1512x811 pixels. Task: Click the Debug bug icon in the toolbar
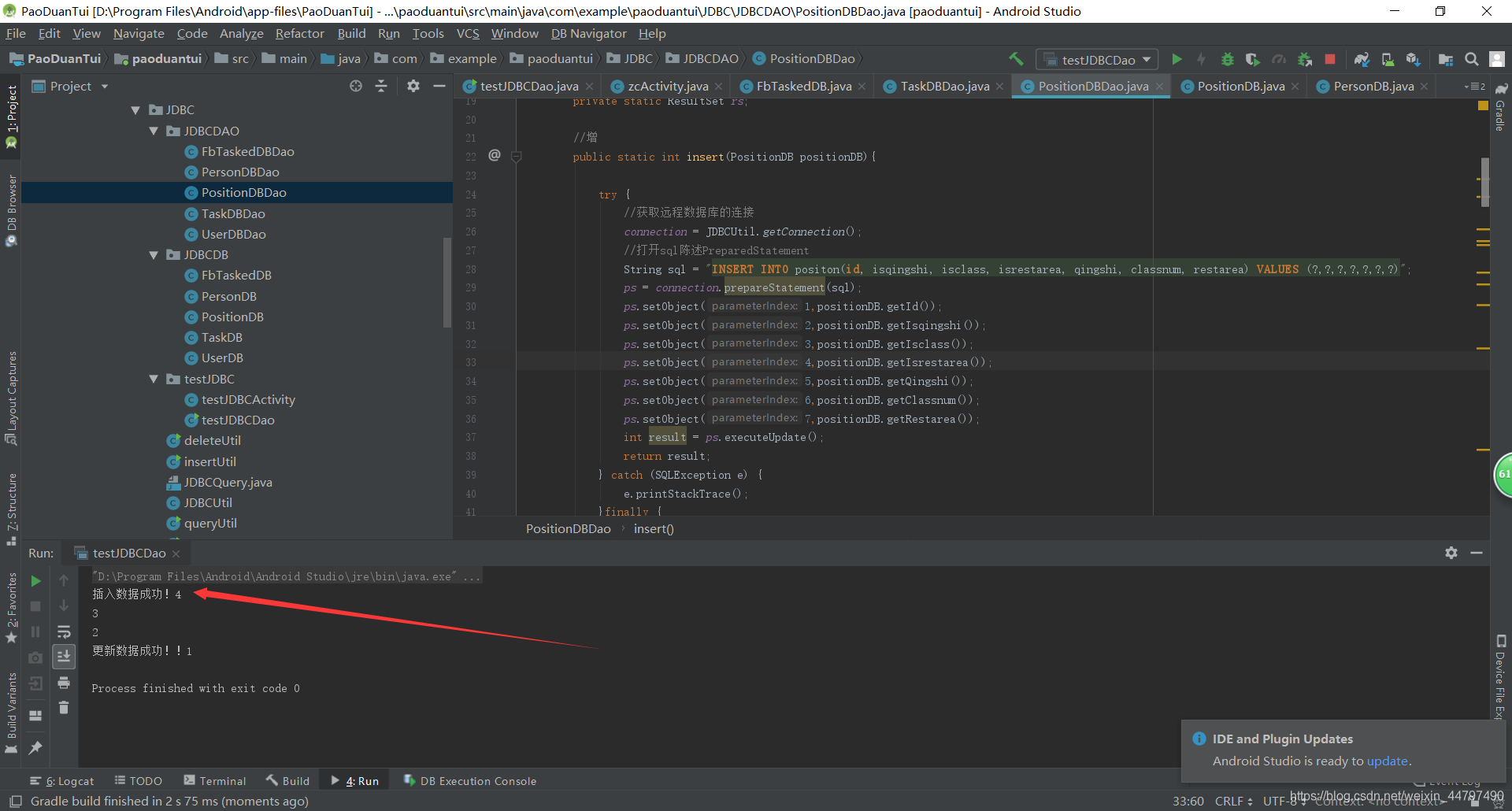[x=1227, y=59]
